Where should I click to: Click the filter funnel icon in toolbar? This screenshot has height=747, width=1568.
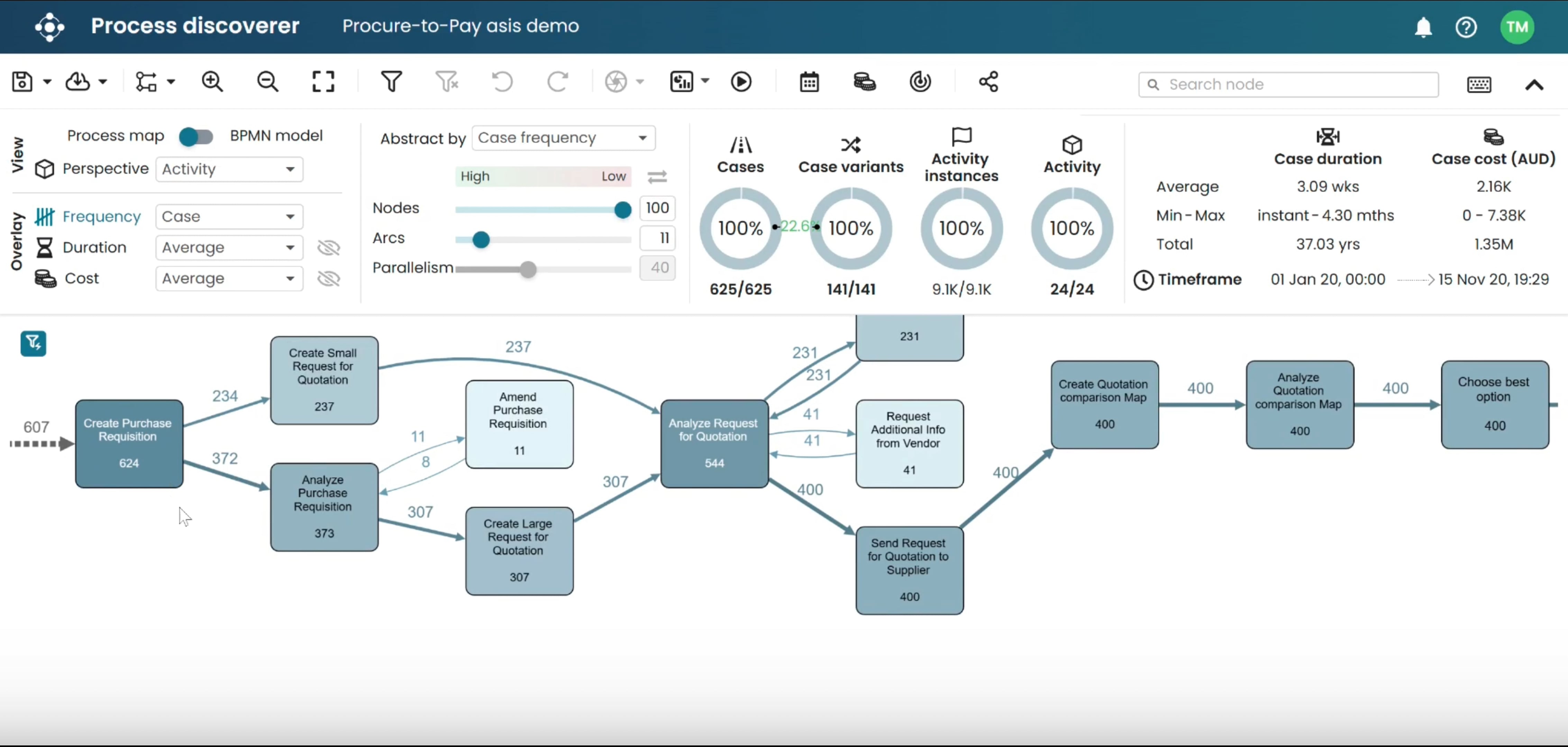[x=391, y=82]
